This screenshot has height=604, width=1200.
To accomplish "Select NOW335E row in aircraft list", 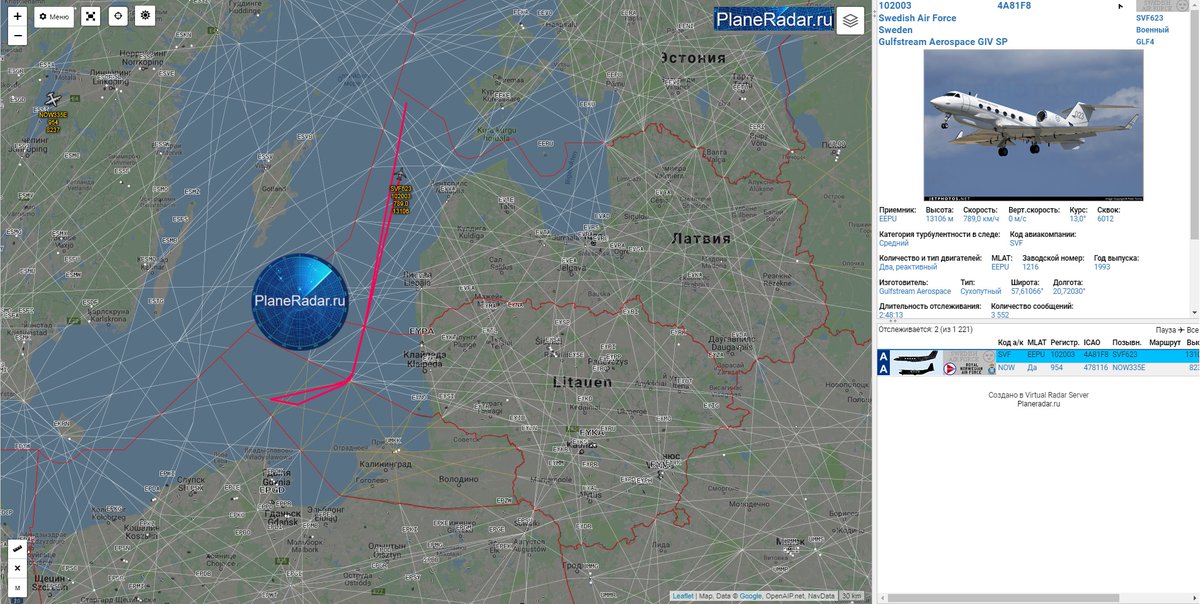I will point(1038,368).
